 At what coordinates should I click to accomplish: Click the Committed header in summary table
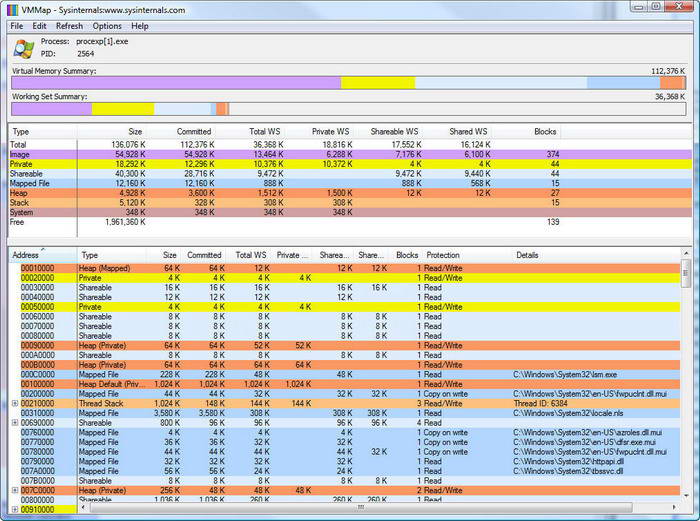(193, 131)
